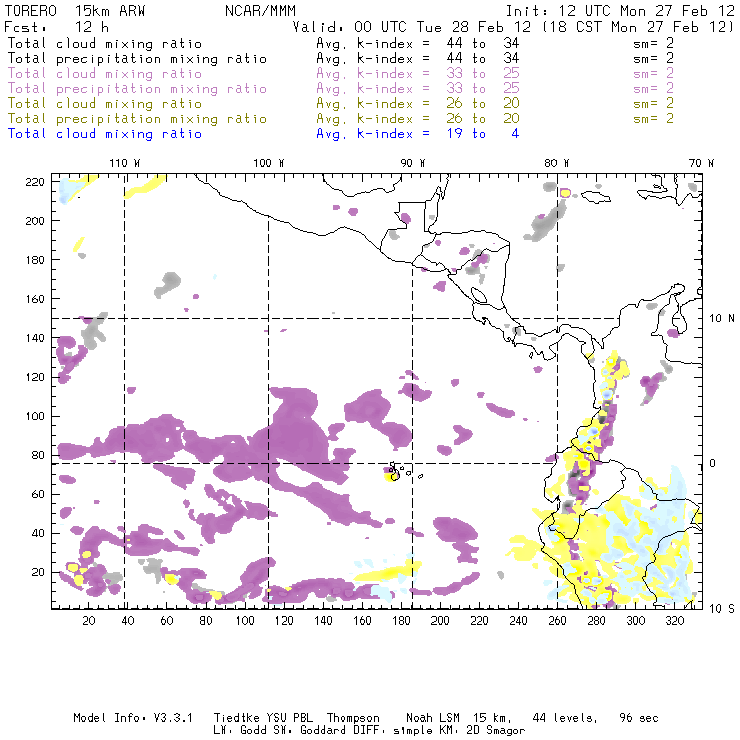Click the "80 W" longitude label
The width and height of the screenshot is (740, 740).
pyautogui.click(x=556, y=163)
